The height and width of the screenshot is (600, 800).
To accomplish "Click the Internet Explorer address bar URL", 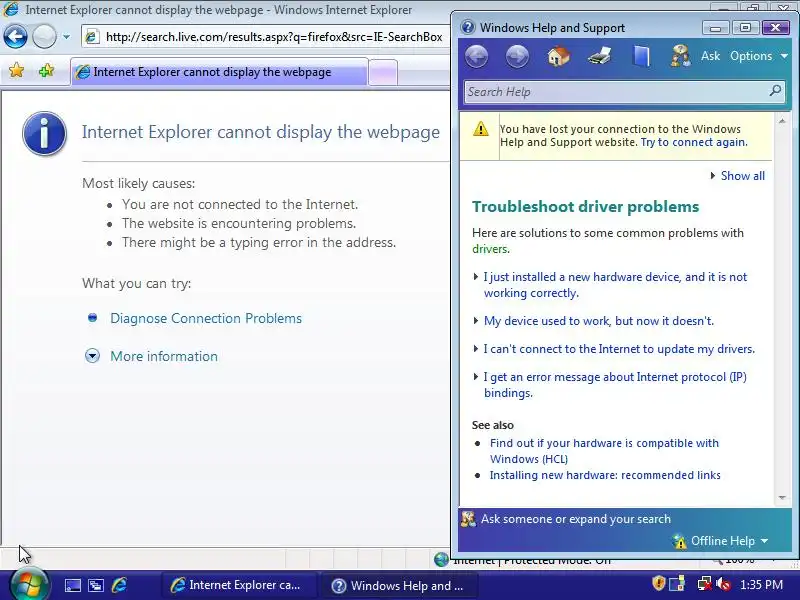I will (273, 37).
